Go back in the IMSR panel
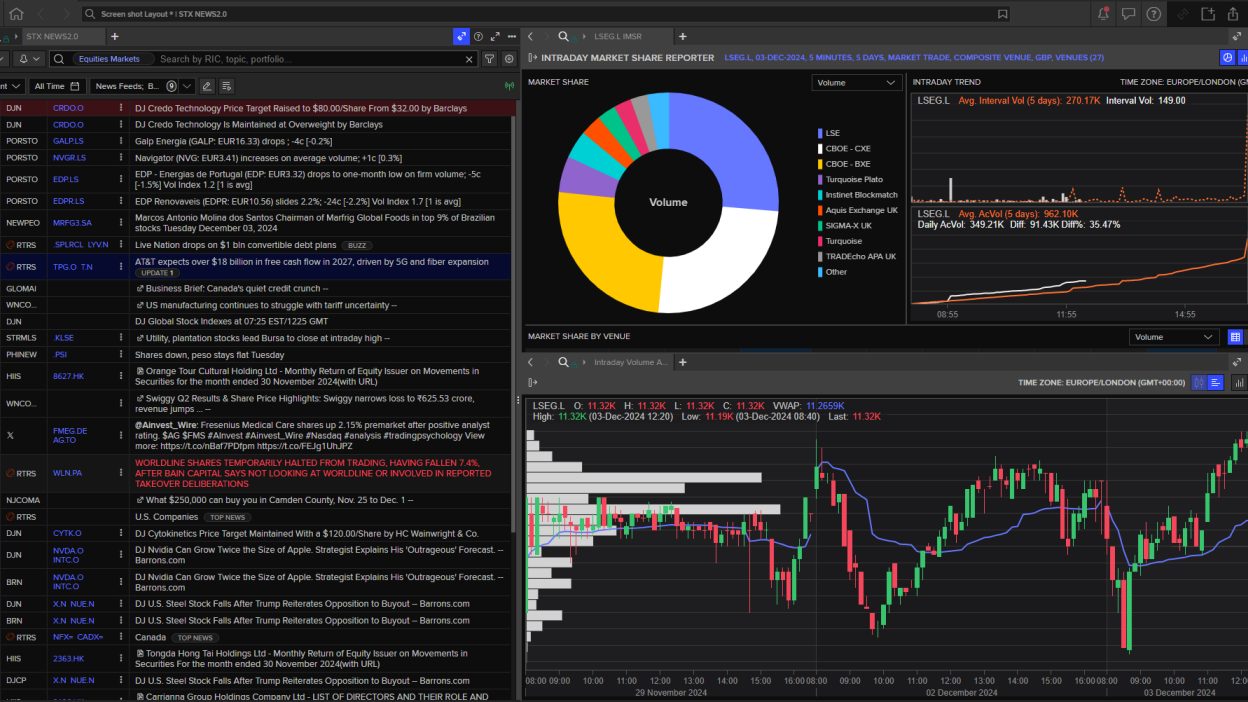This screenshot has height=702, width=1248. pos(531,36)
